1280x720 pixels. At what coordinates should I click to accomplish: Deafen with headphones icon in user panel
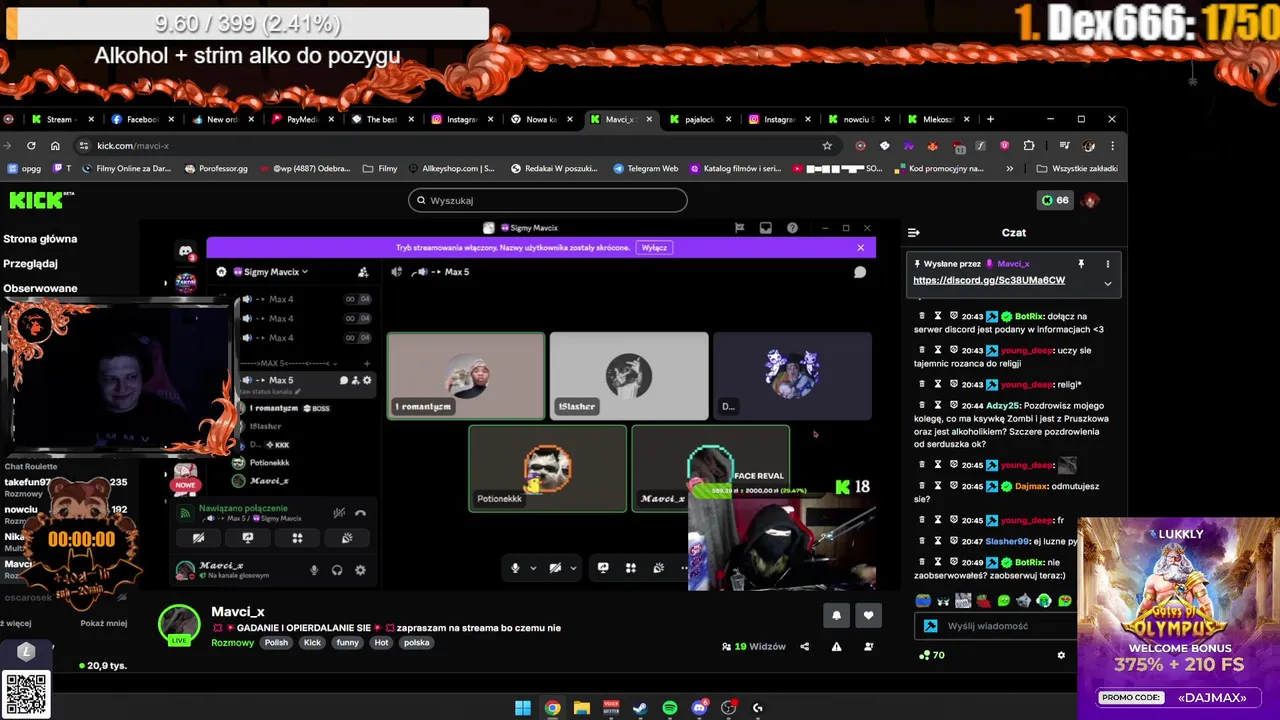tap(337, 570)
